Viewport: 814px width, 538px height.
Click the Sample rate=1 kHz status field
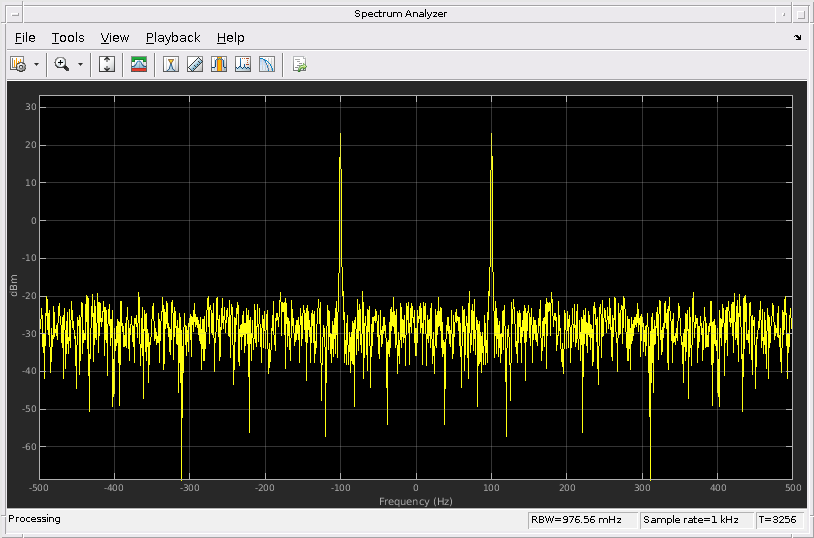695,520
